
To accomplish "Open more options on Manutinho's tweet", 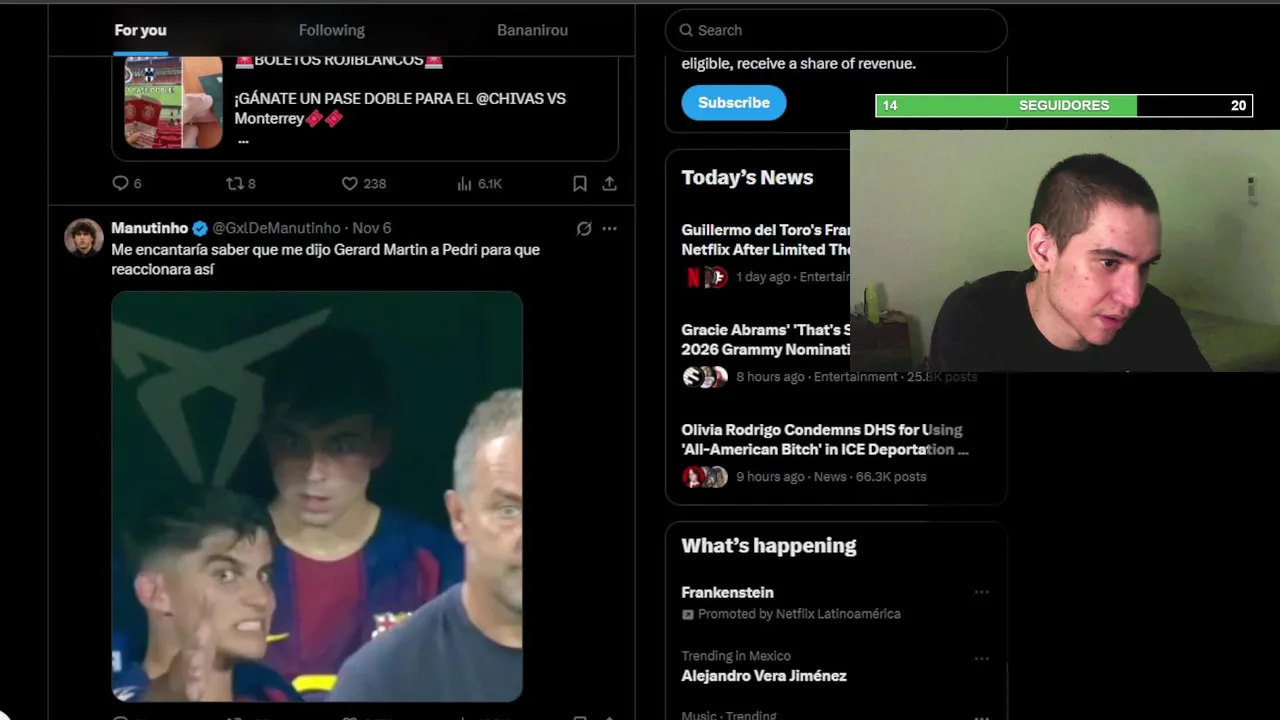I will pyautogui.click(x=609, y=229).
